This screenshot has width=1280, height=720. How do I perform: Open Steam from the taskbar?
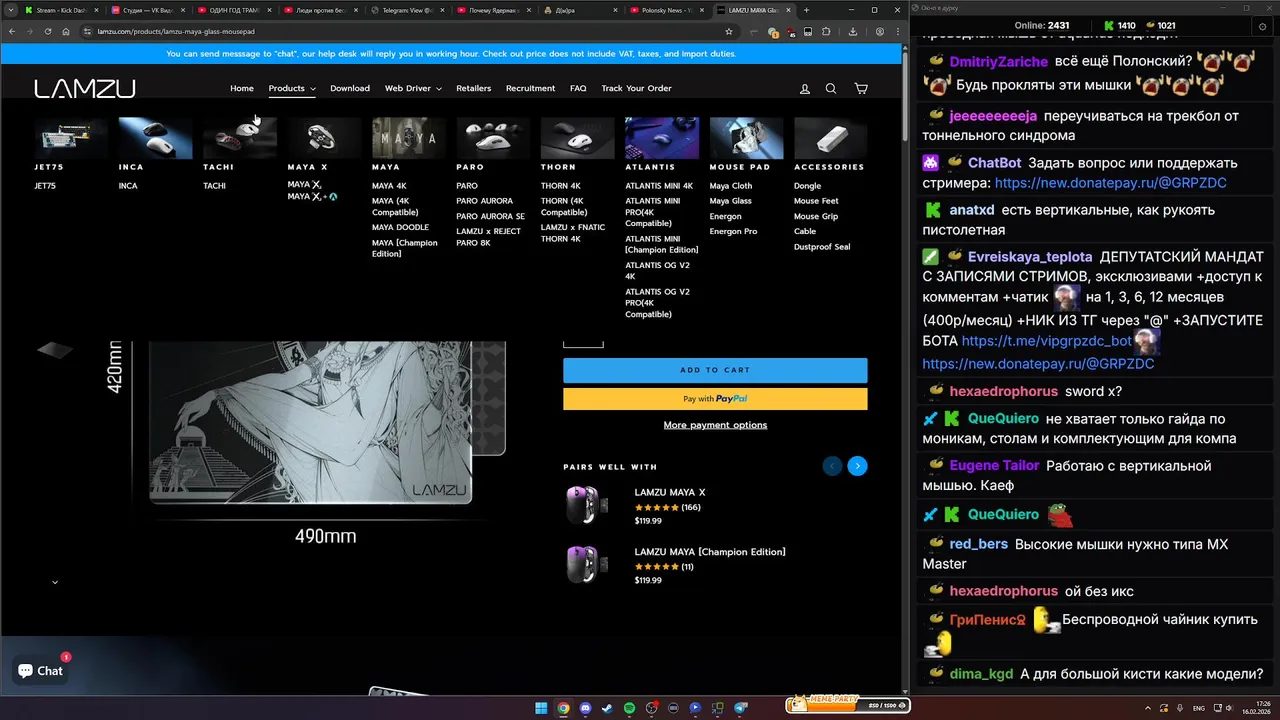[607, 708]
